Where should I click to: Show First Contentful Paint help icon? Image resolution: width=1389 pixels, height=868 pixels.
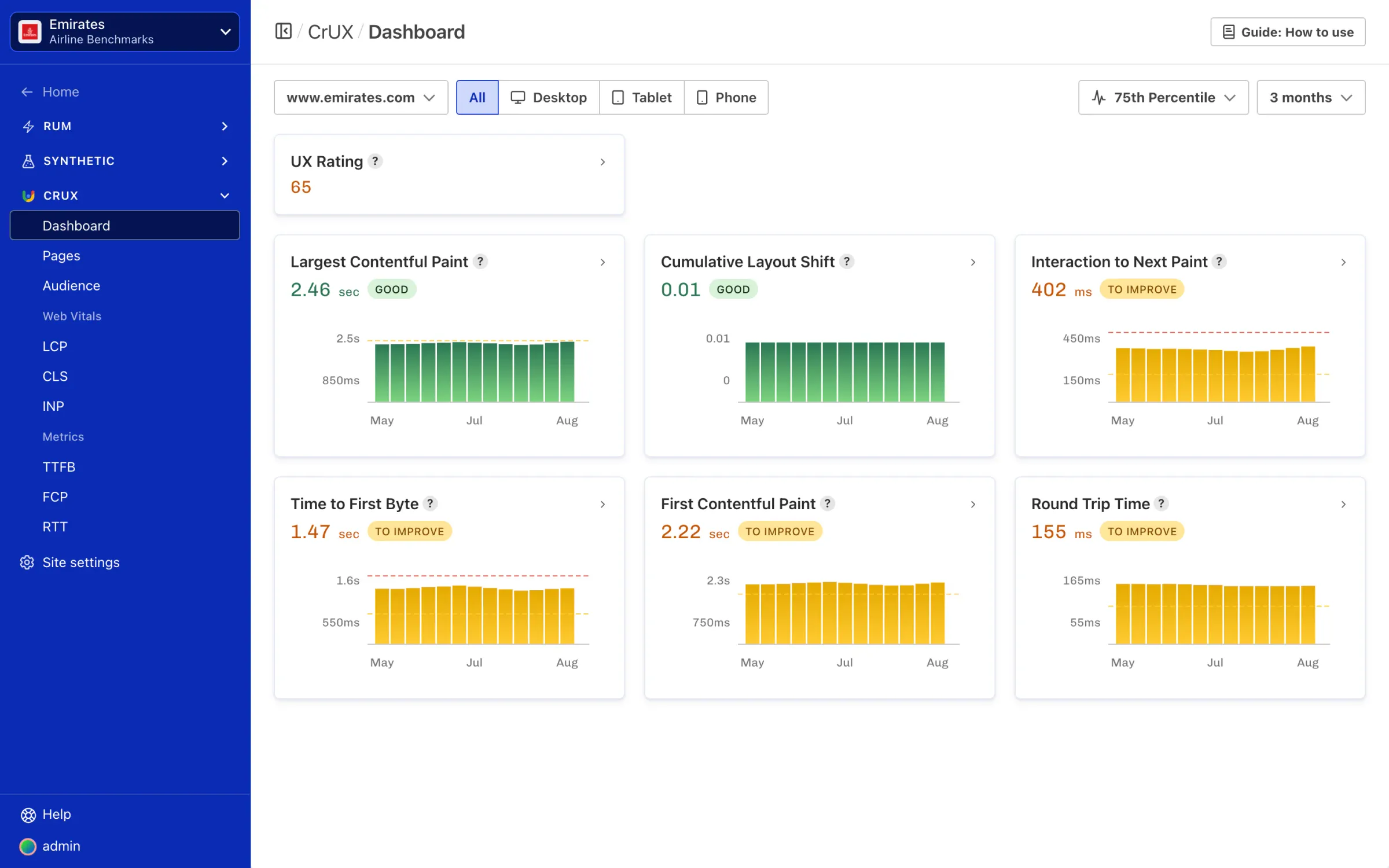pyautogui.click(x=828, y=504)
